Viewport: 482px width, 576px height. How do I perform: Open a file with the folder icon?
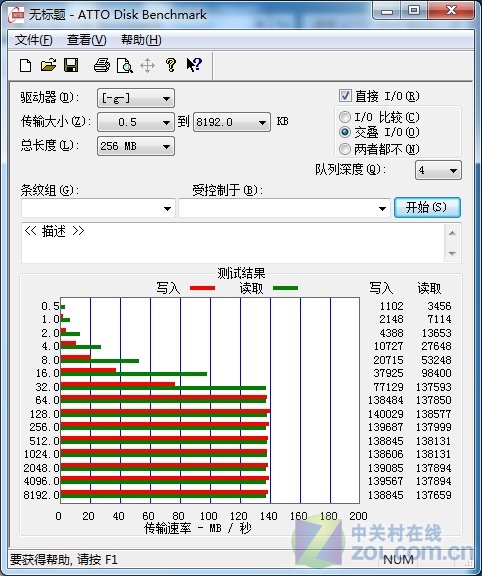48,65
